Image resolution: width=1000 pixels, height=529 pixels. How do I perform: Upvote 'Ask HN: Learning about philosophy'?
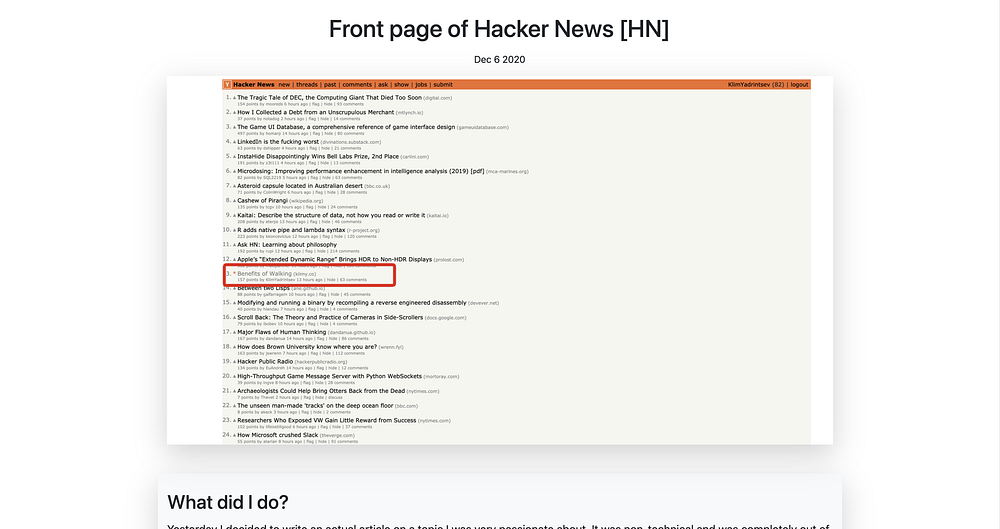[x=234, y=245]
